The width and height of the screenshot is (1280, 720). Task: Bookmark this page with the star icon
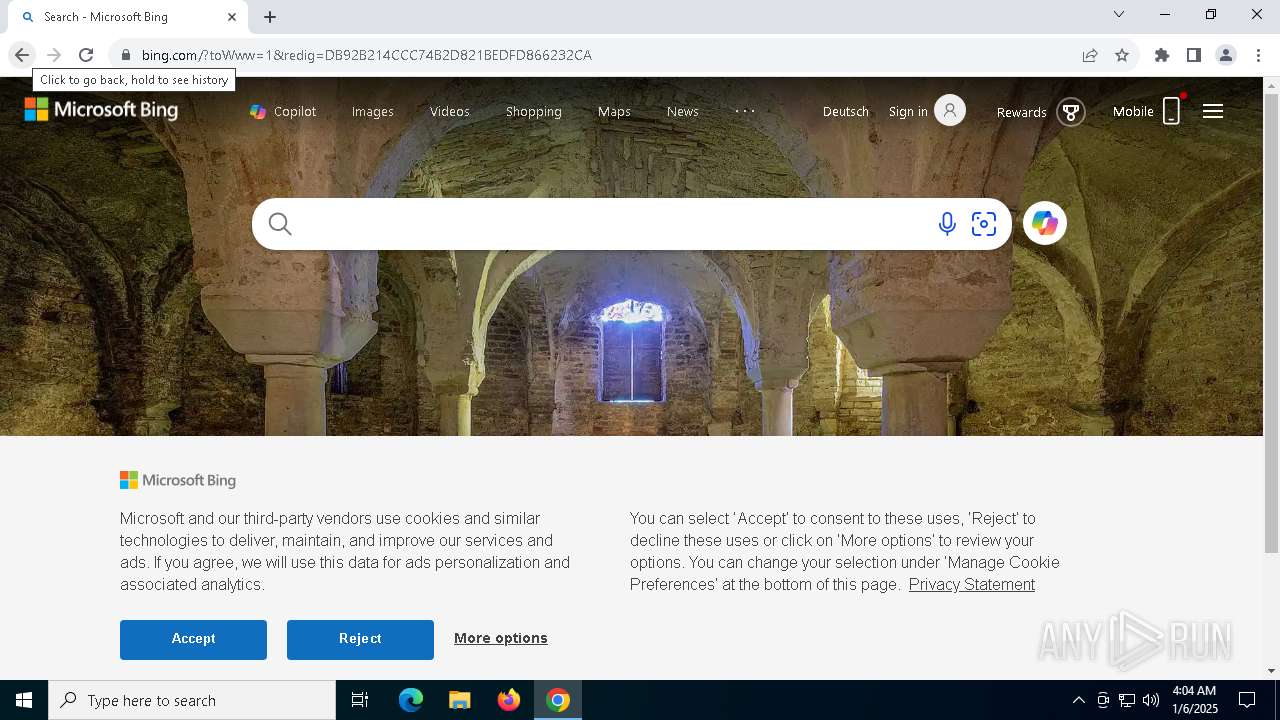[x=1122, y=55]
